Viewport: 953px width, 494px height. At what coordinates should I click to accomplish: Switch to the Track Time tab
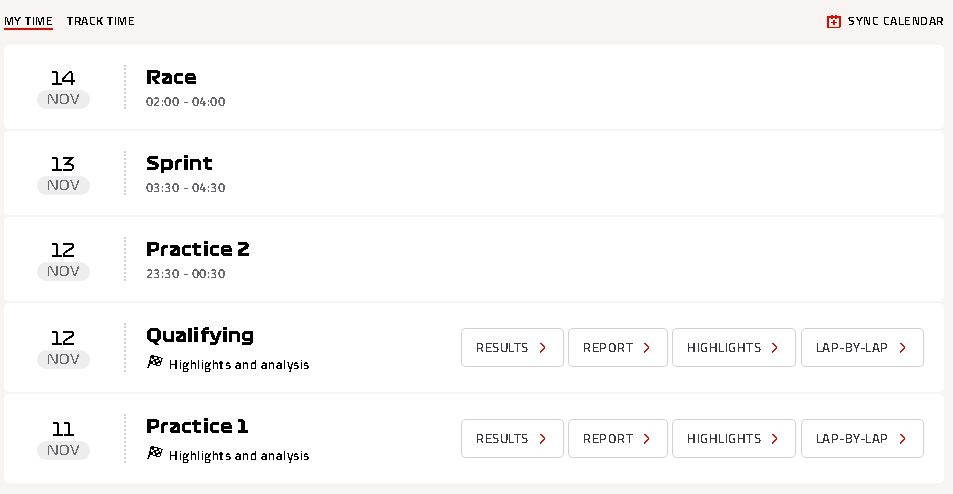pos(100,21)
